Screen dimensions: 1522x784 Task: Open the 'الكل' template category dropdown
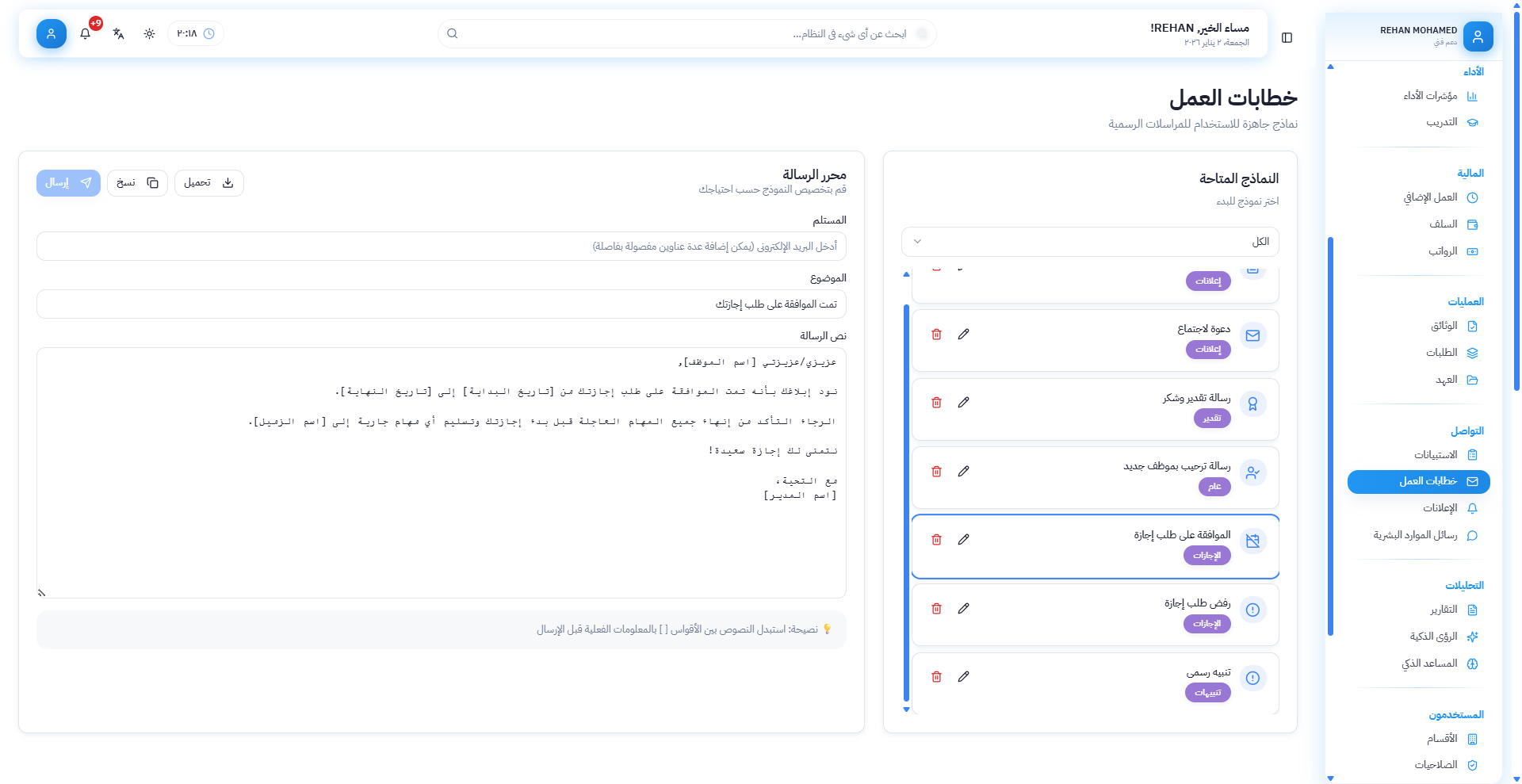coord(1089,242)
